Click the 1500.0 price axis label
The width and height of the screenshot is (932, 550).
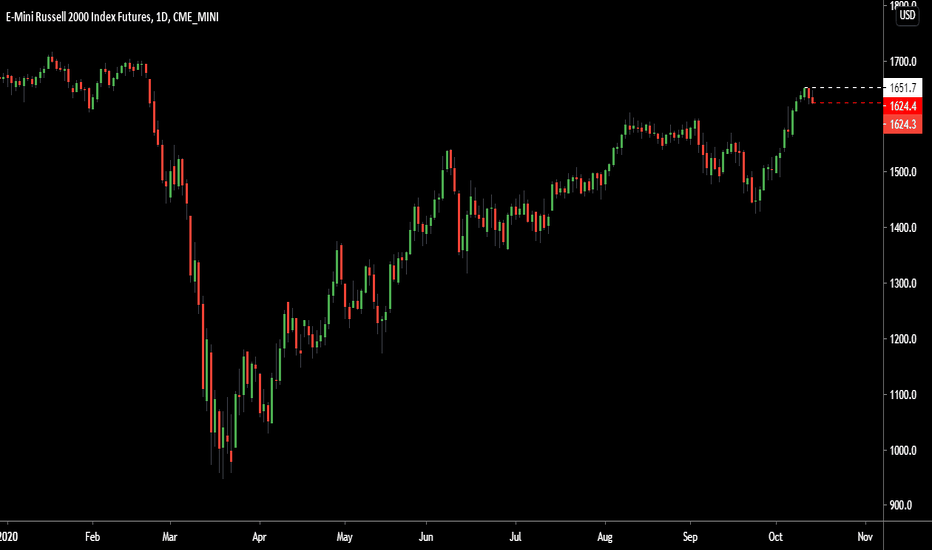(x=903, y=172)
